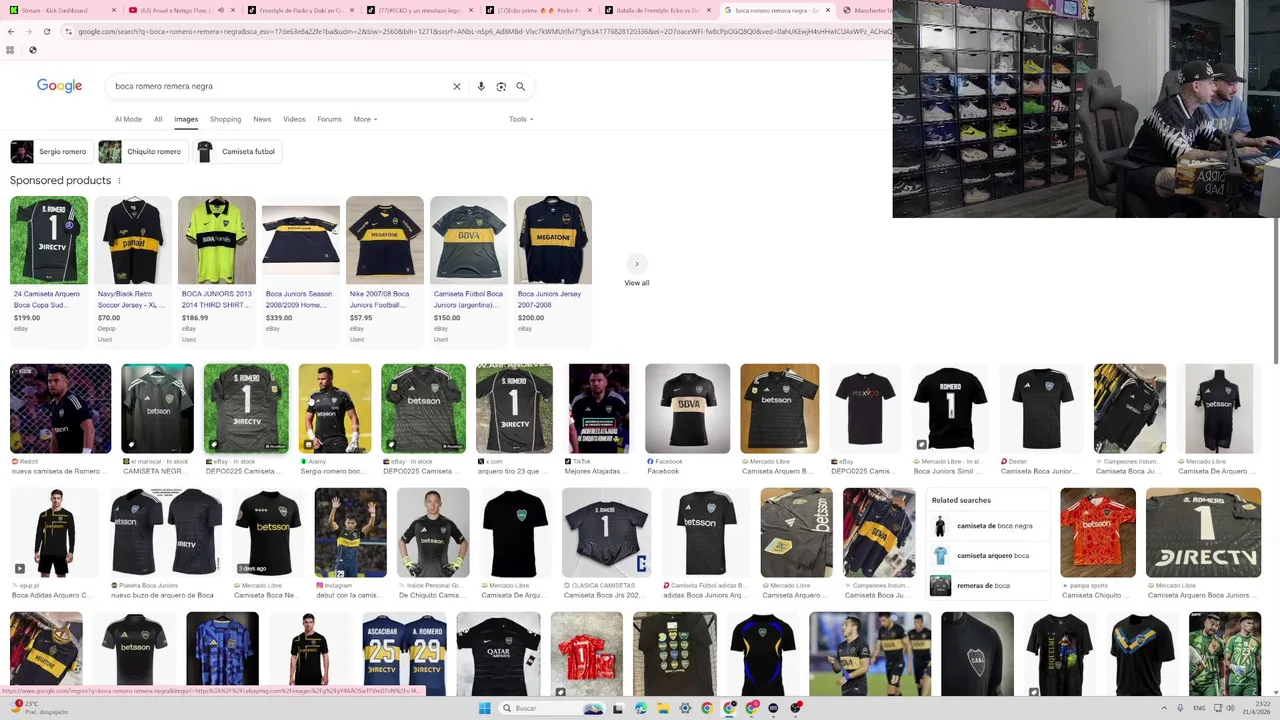Open the Shopping results tab
This screenshot has height=720, width=1280.
pyautogui.click(x=225, y=119)
